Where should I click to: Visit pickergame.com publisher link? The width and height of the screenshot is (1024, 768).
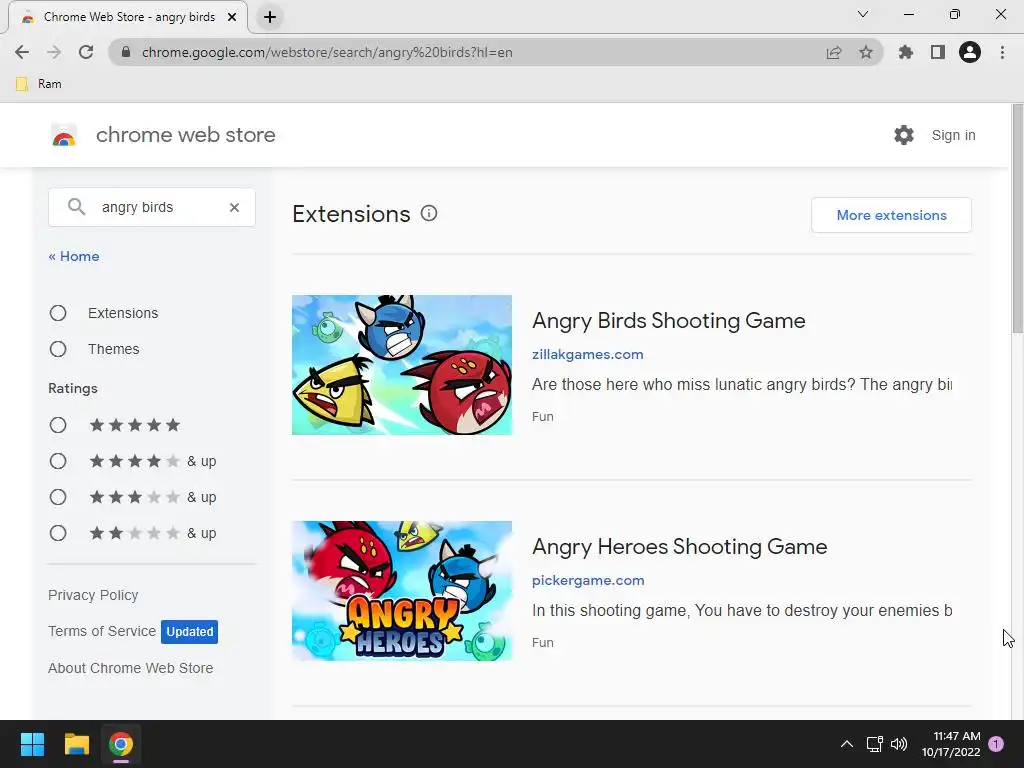click(588, 580)
